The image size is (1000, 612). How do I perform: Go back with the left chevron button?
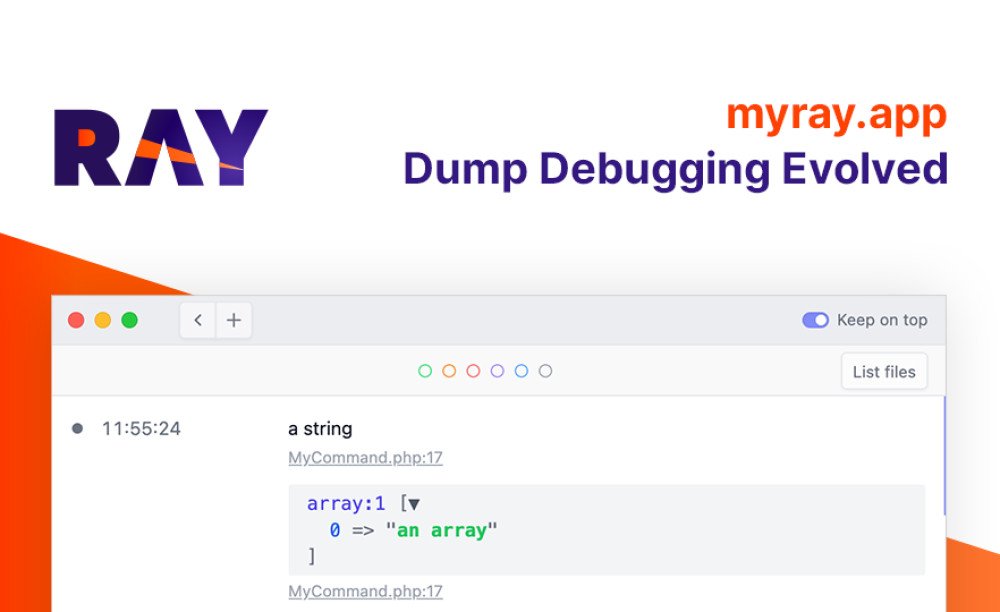[x=198, y=320]
